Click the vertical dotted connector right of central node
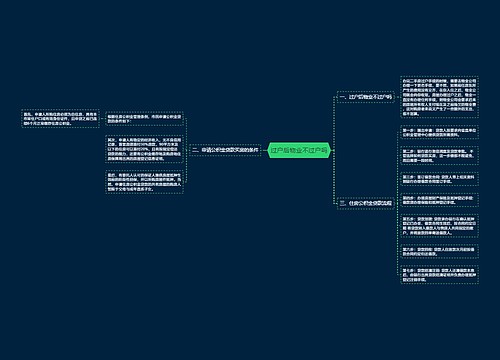This screenshot has width=500, height=360. pyautogui.click(x=334, y=150)
